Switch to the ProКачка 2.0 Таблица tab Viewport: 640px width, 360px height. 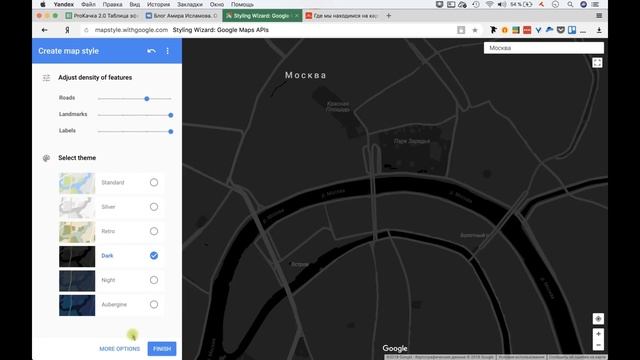pyautogui.click(x=102, y=16)
